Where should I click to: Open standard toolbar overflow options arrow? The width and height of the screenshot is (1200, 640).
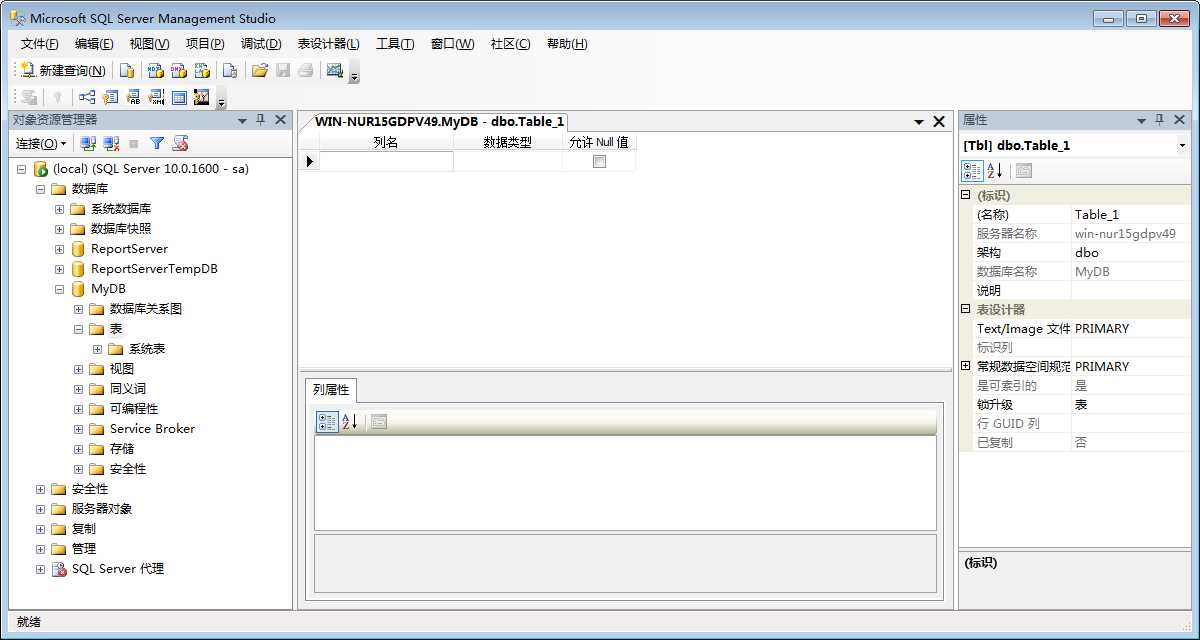tap(354, 75)
